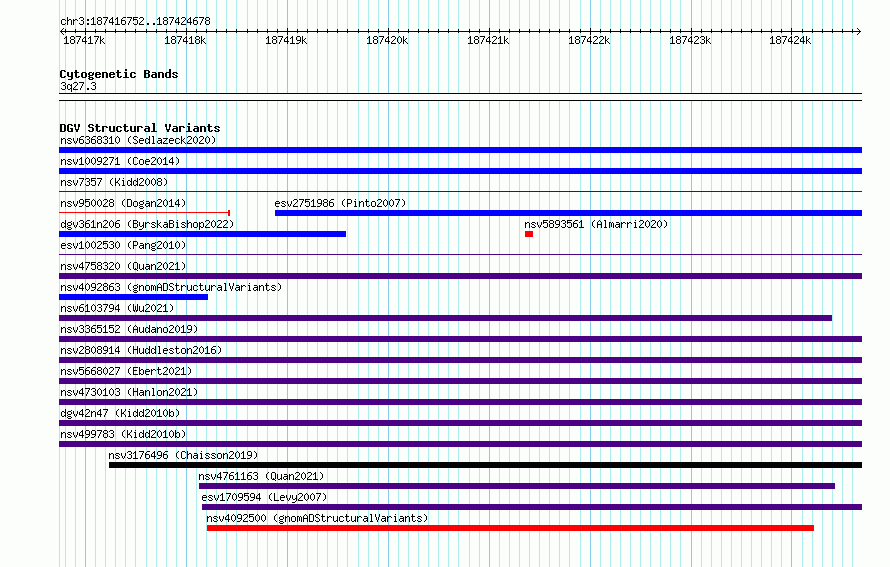Click the 187419k ruler position
The width and height of the screenshot is (890, 567).
[x=286, y=40]
